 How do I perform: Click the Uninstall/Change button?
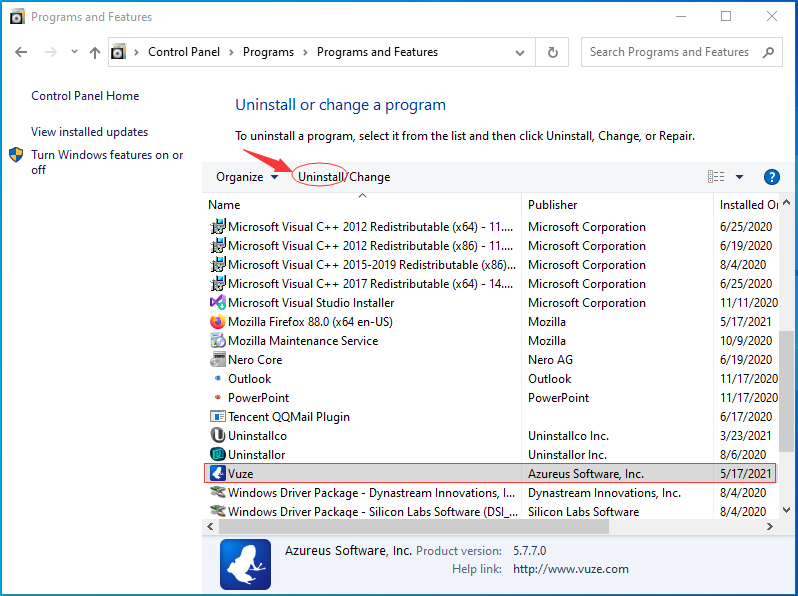click(344, 177)
